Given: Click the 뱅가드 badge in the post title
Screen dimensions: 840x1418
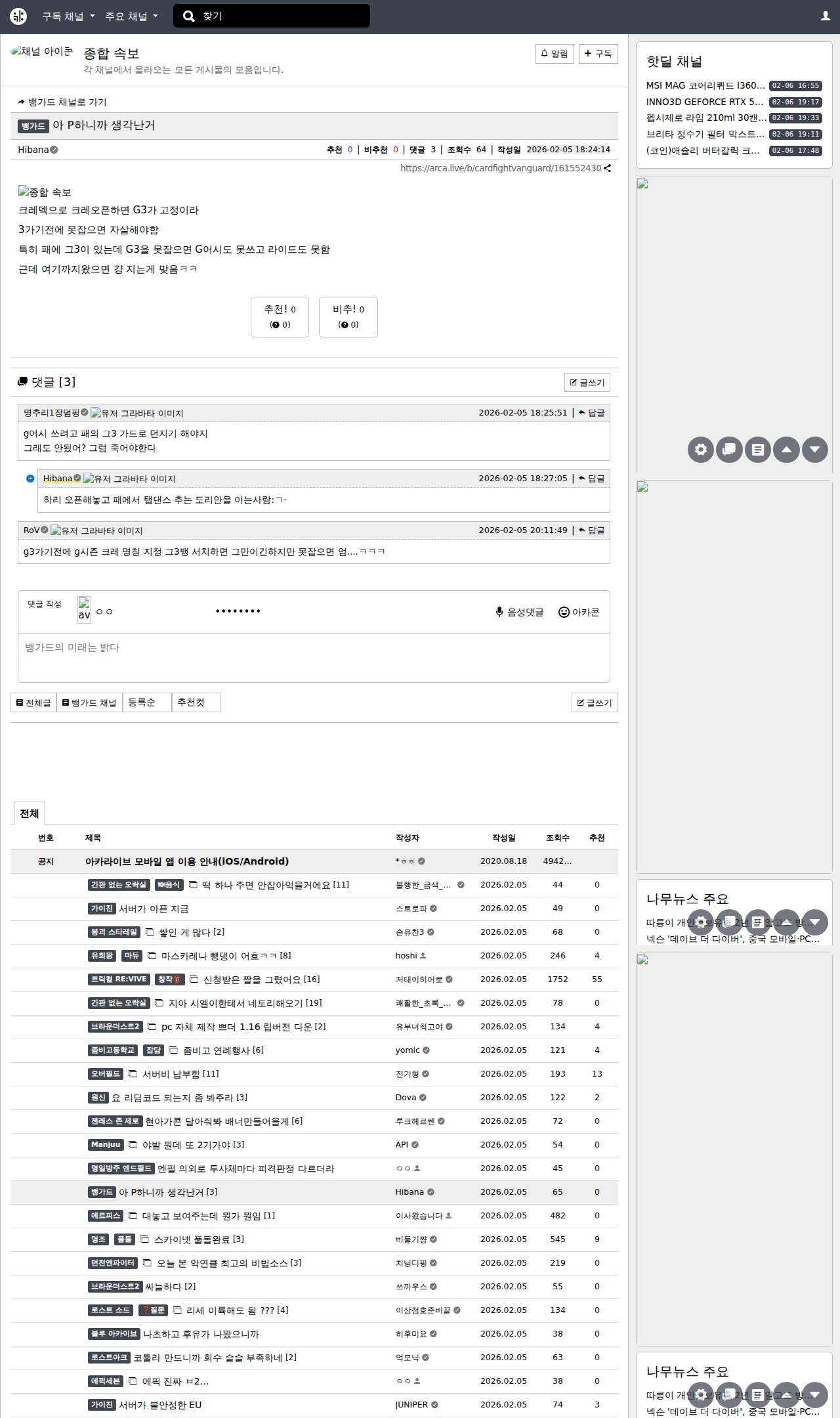Looking at the screenshot, I should click(33, 126).
